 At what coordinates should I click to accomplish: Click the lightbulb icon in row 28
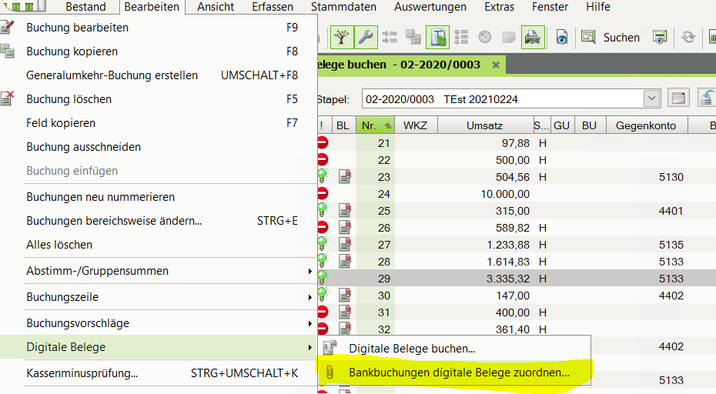[x=322, y=261]
